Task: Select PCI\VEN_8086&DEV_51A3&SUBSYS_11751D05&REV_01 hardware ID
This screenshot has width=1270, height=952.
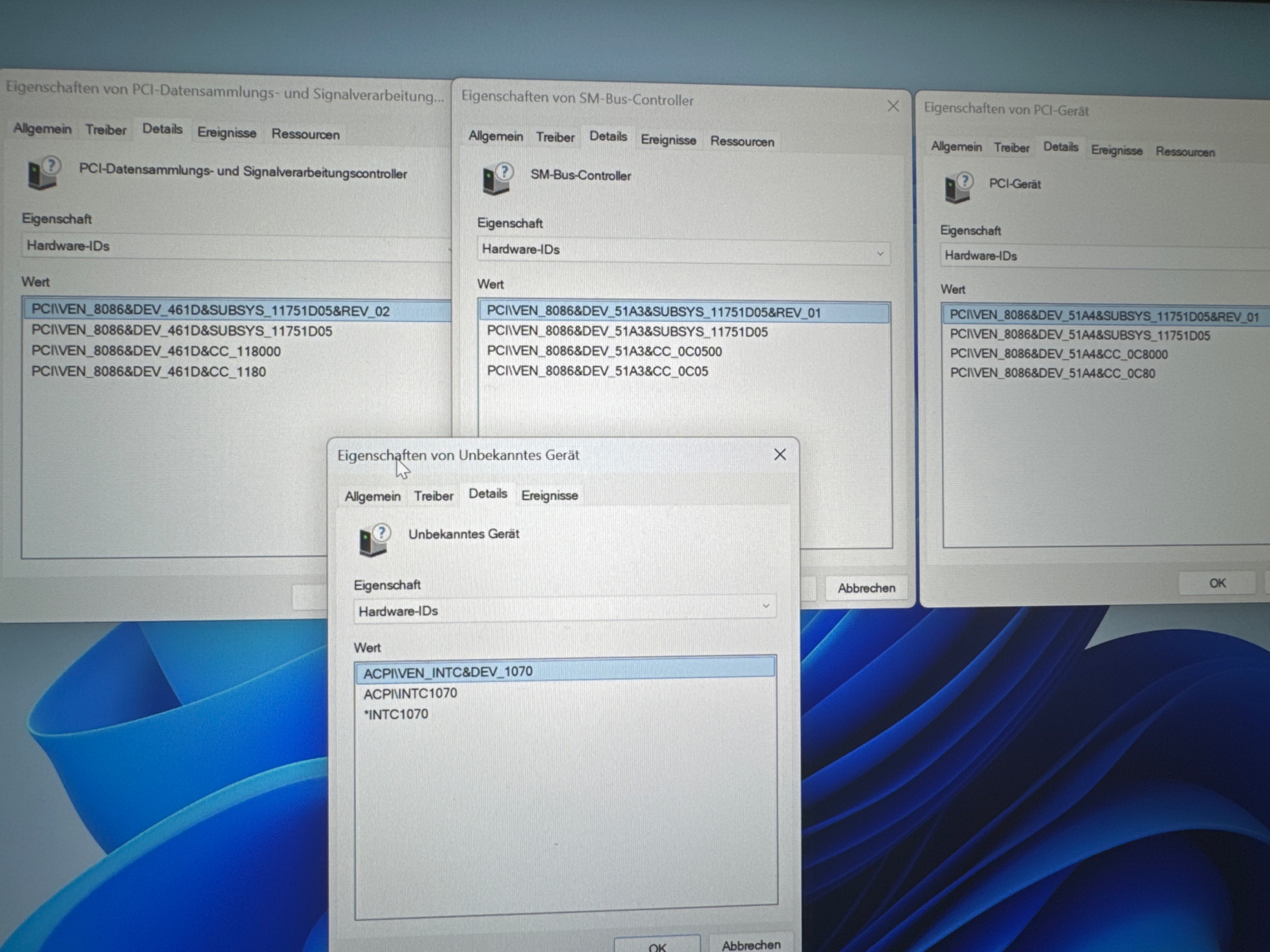Action: tap(684, 313)
